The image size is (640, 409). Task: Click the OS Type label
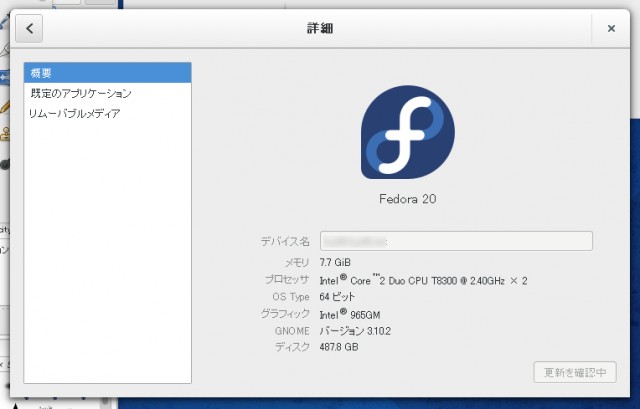291,297
